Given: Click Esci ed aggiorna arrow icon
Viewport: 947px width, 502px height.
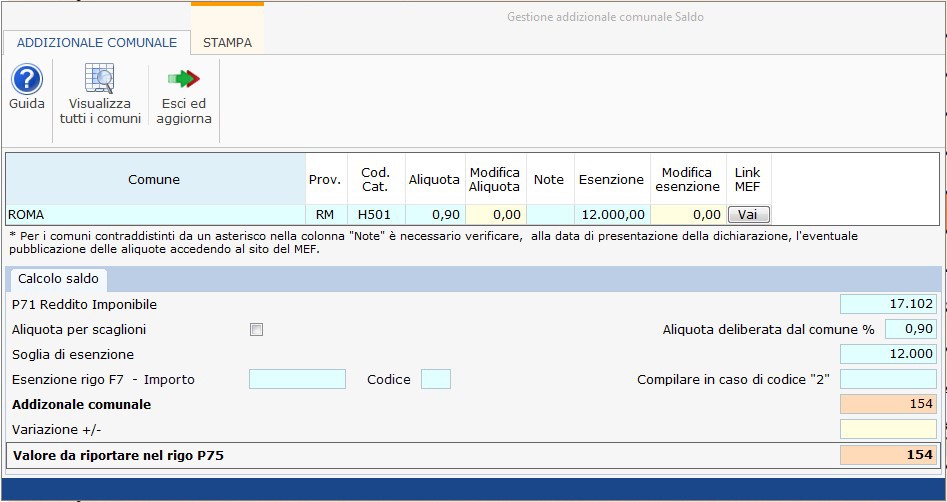Looking at the screenshot, I should pyautogui.click(x=184, y=80).
